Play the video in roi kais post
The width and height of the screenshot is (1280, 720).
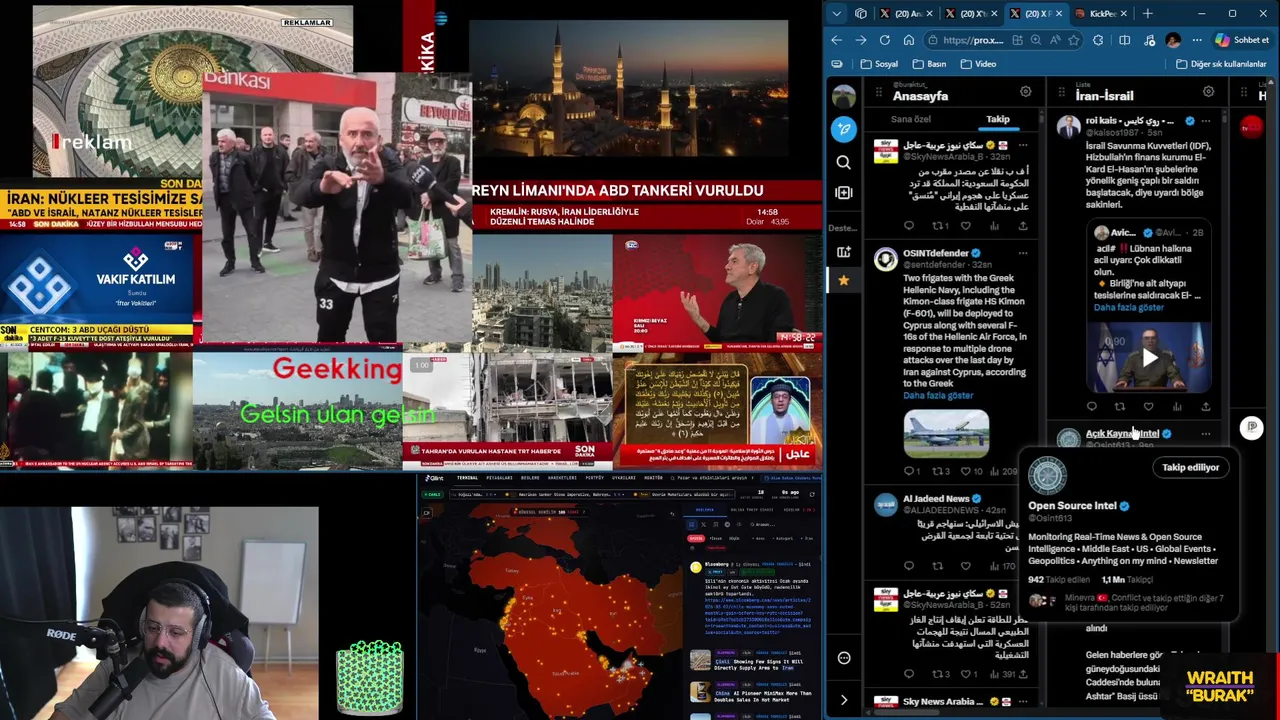coord(1149,358)
